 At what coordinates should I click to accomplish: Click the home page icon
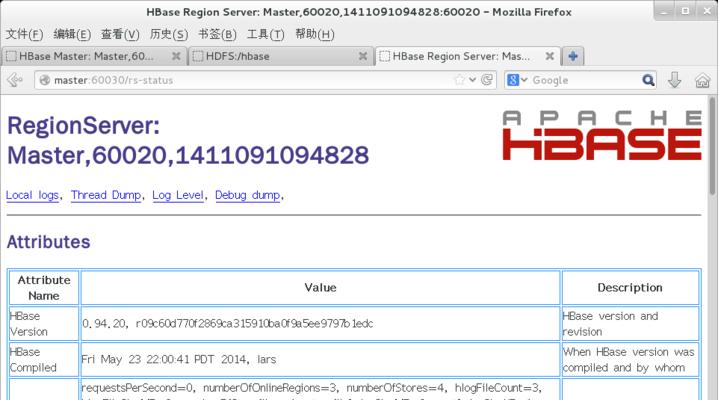tap(702, 81)
